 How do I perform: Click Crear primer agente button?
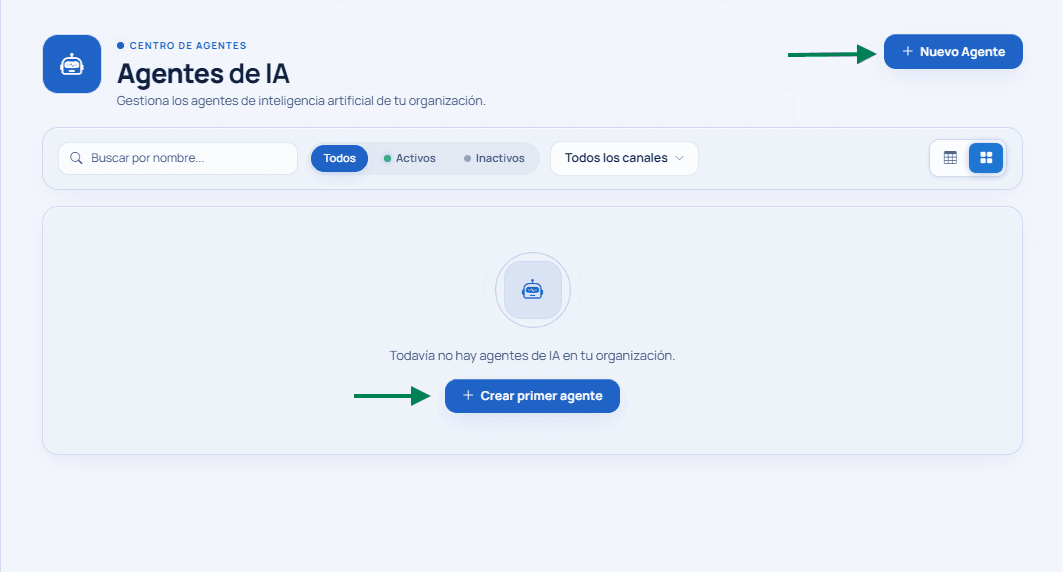tap(532, 396)
